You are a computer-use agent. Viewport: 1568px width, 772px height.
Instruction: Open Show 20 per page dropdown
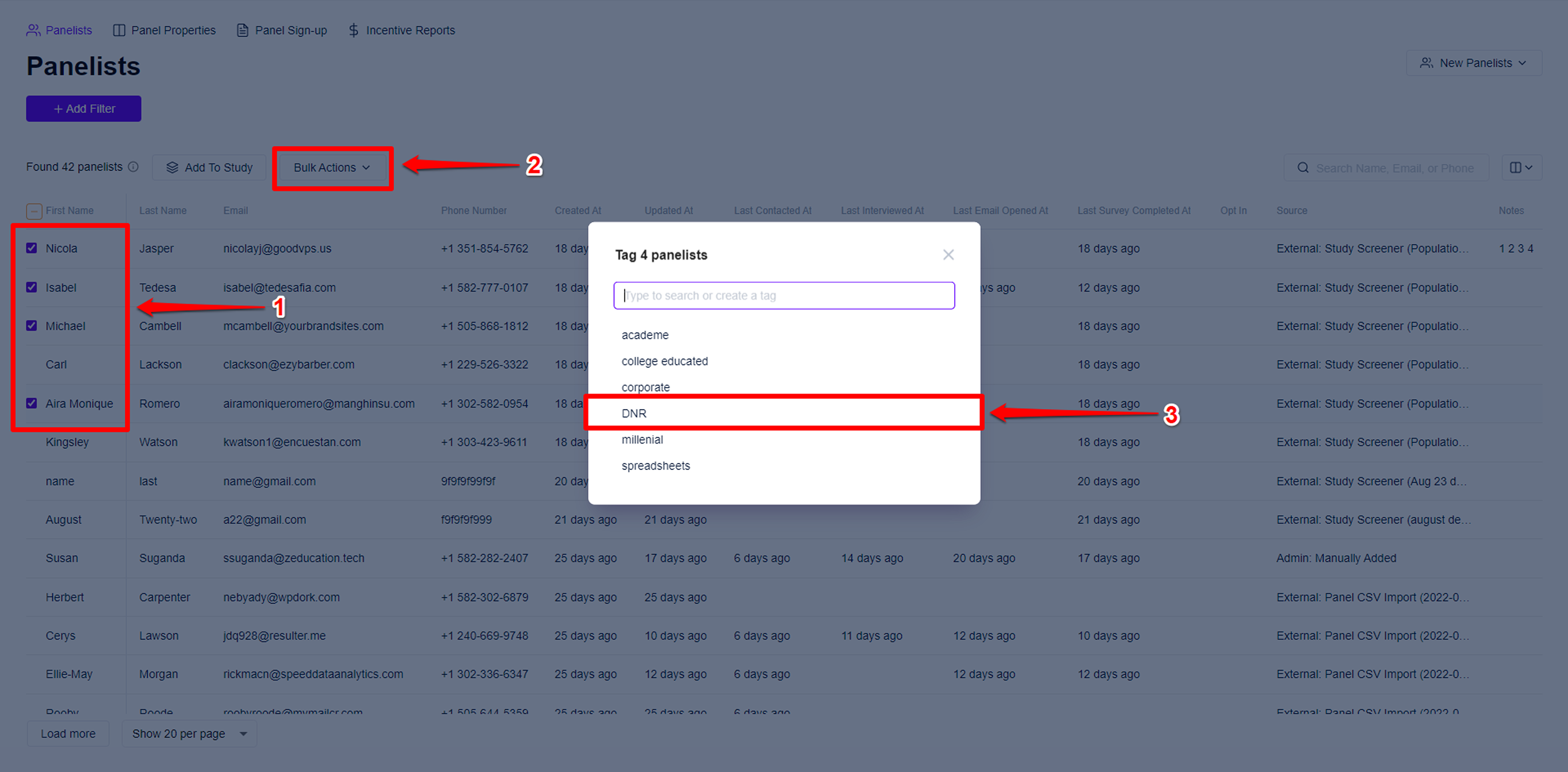pos(189,734)
